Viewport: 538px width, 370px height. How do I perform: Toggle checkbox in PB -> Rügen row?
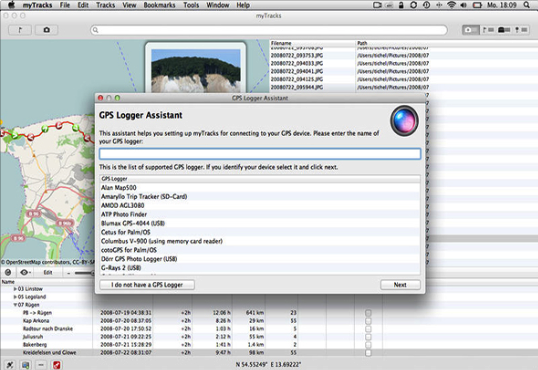(368, 313)
